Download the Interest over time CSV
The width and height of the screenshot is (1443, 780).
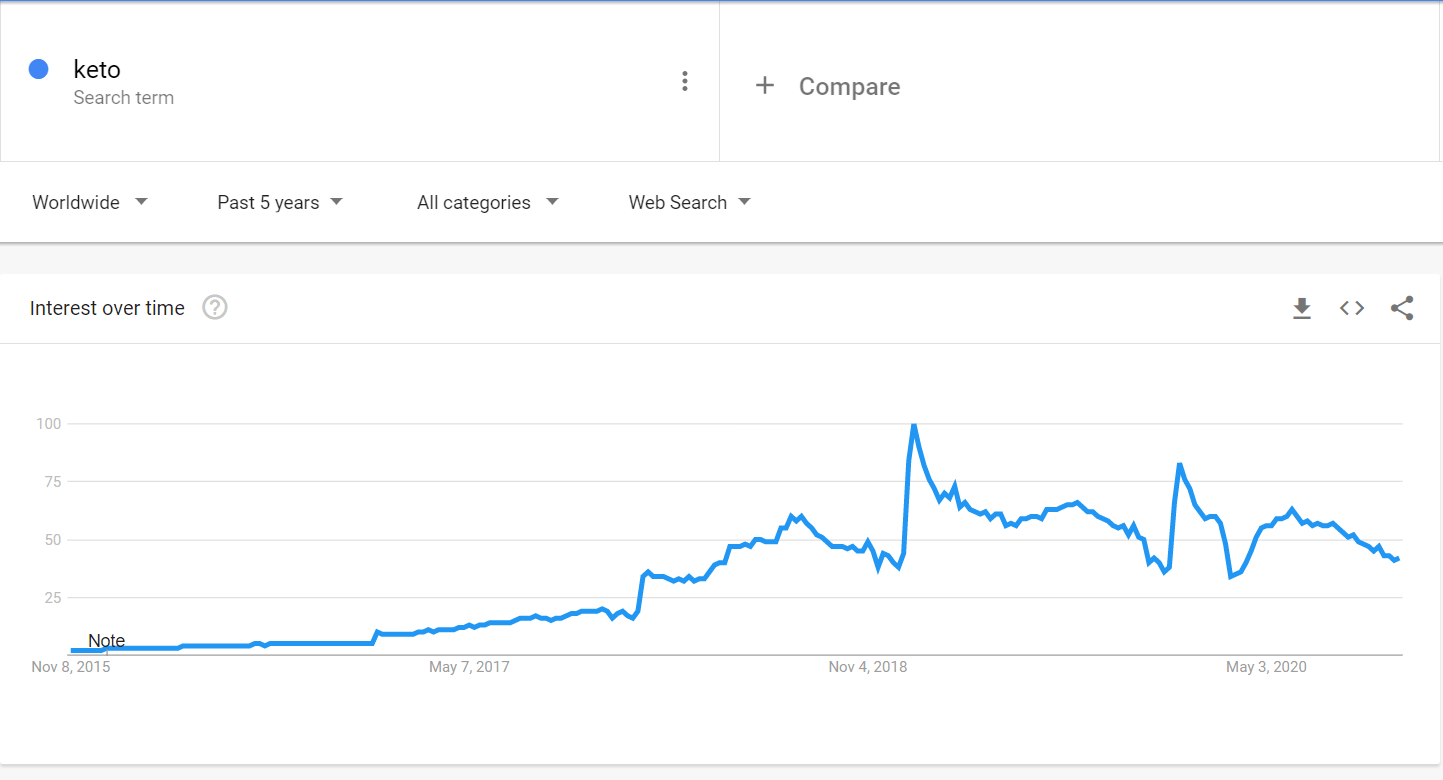[1301, 308]
